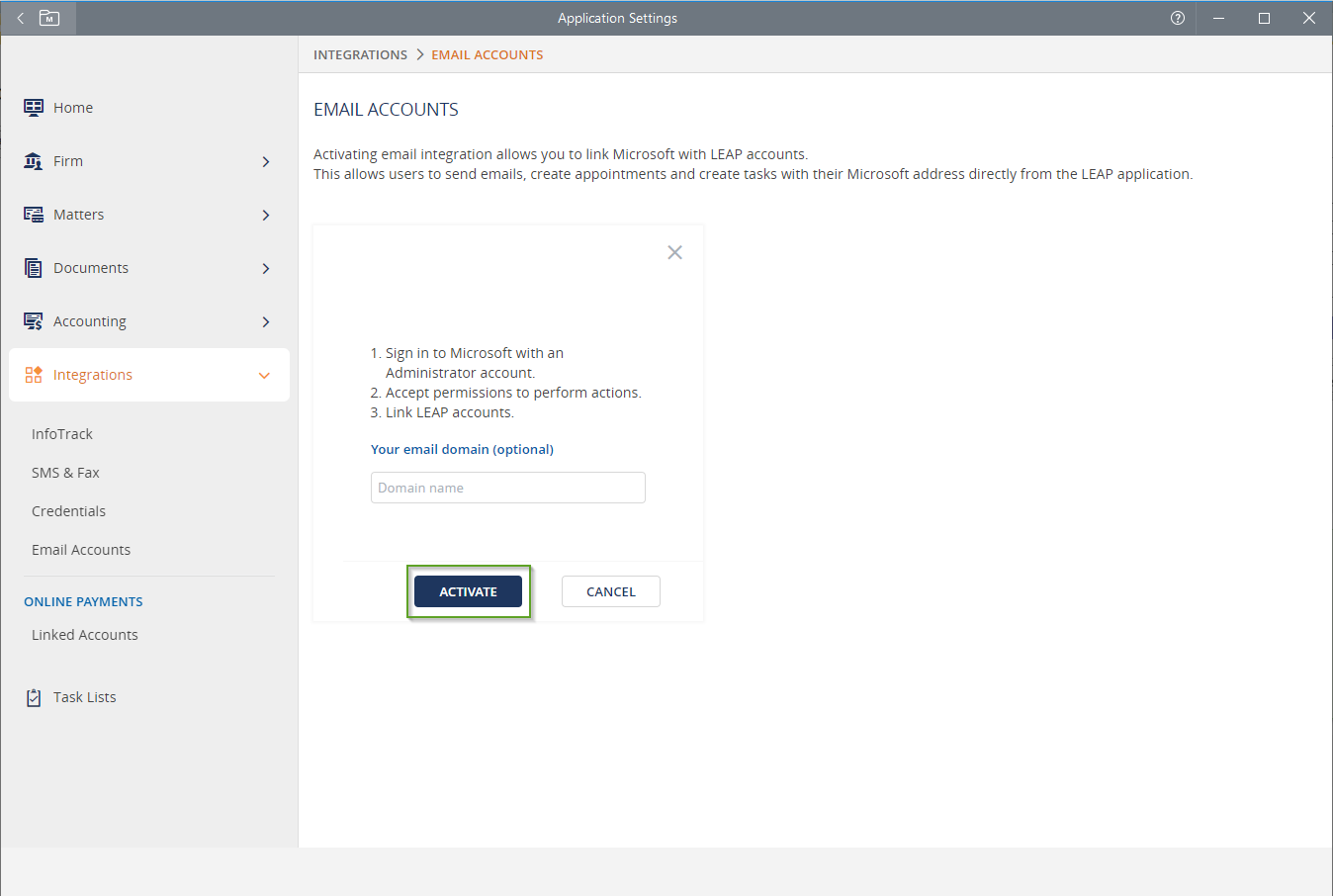Open InfoTrack integration settings
This screenshot has width=1333, height=896.
(62, 434)
